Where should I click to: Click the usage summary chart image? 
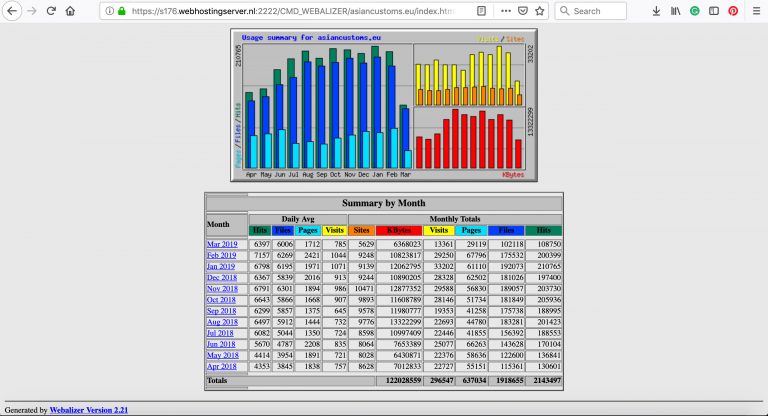[x=383, y=106]
